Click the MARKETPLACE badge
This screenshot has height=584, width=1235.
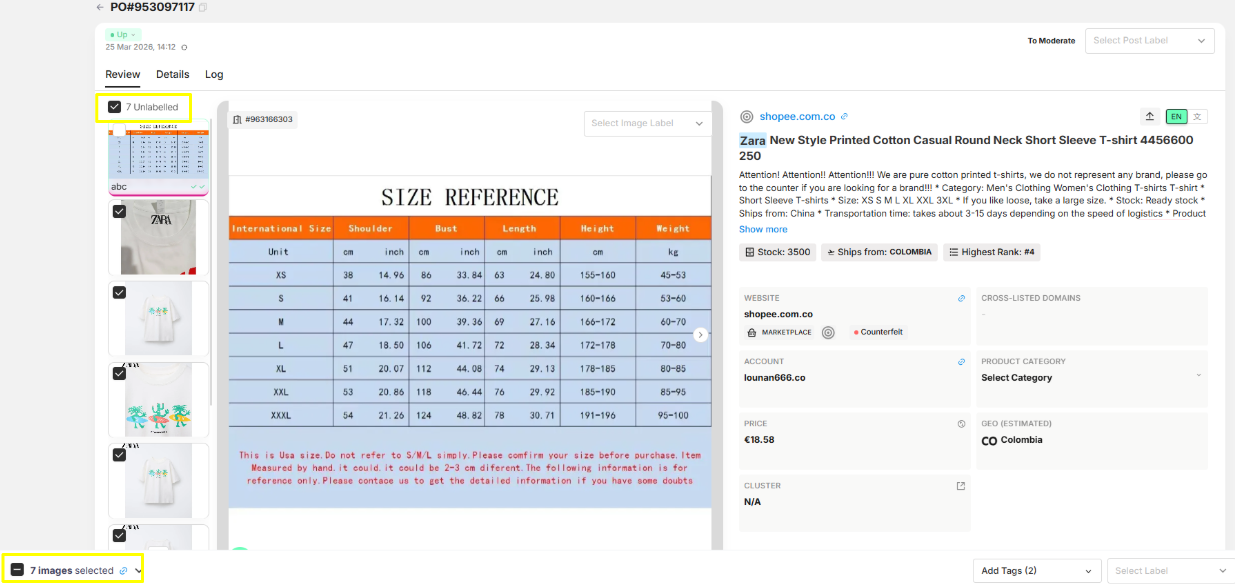[x=780, y=332]
